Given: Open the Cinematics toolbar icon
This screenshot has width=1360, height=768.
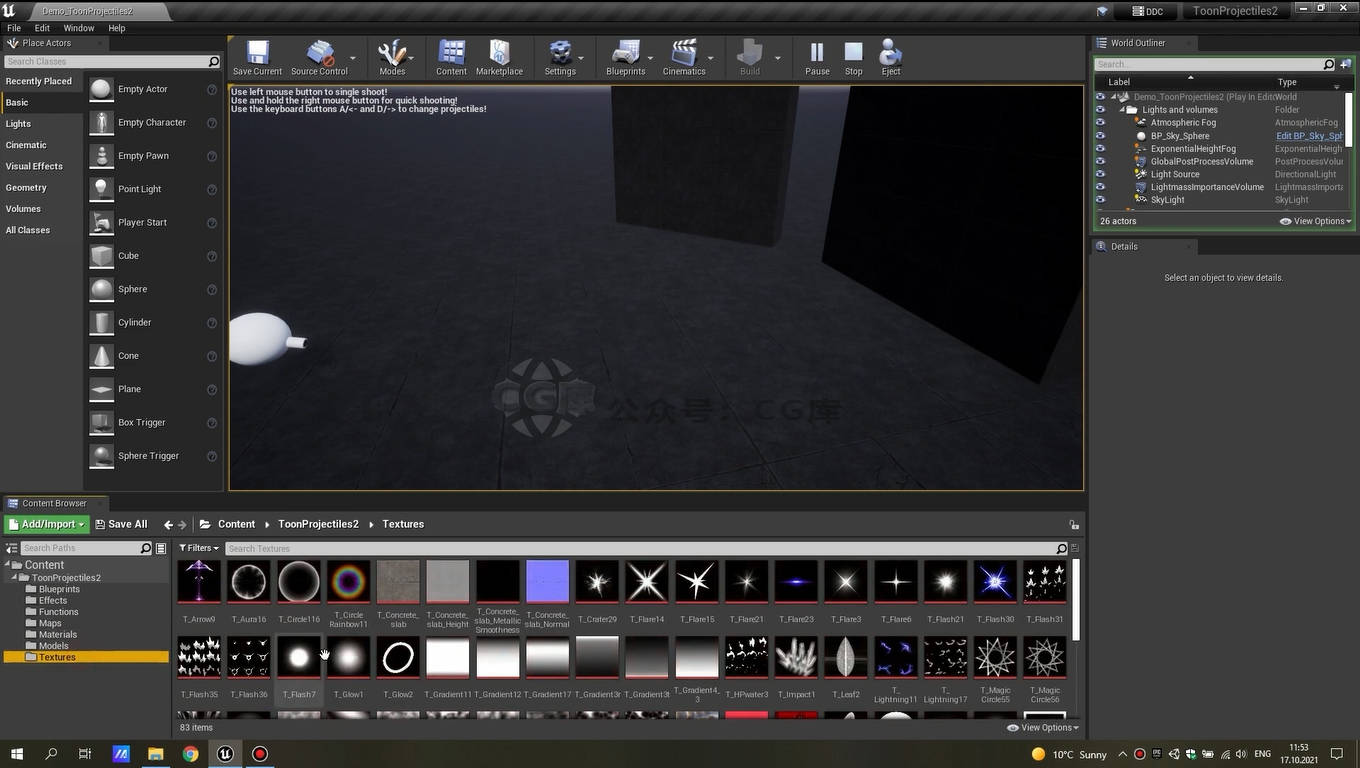Looking at the screenshot, I should click(x=683, y=57).
